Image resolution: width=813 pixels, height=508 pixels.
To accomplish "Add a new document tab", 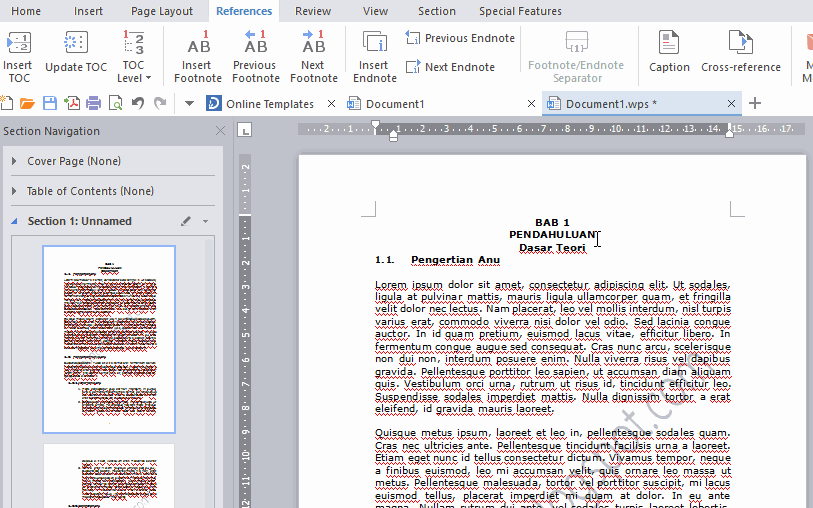I will pyautogui.click(x=755, y=103).
